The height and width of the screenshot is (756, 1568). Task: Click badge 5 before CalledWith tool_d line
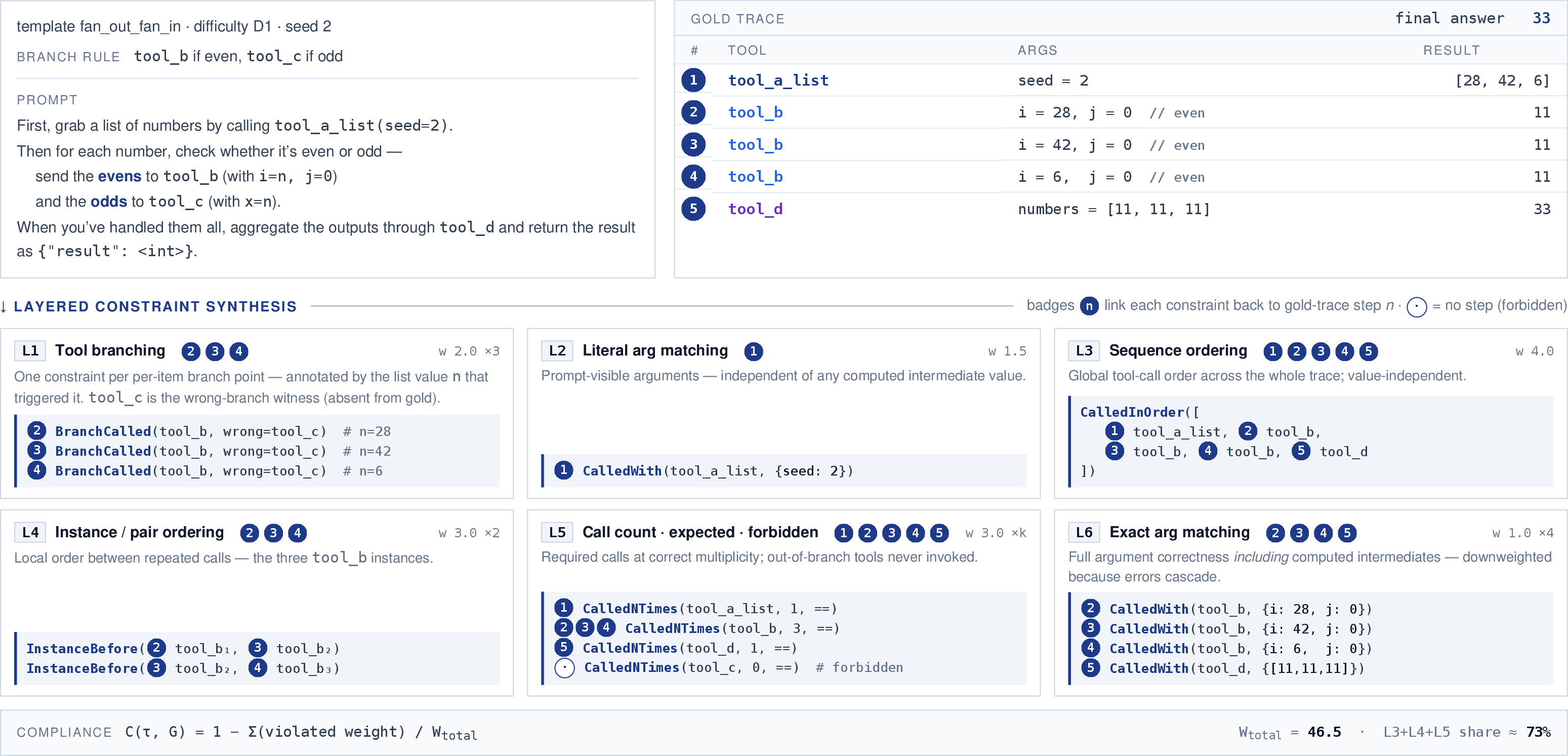1091,668
